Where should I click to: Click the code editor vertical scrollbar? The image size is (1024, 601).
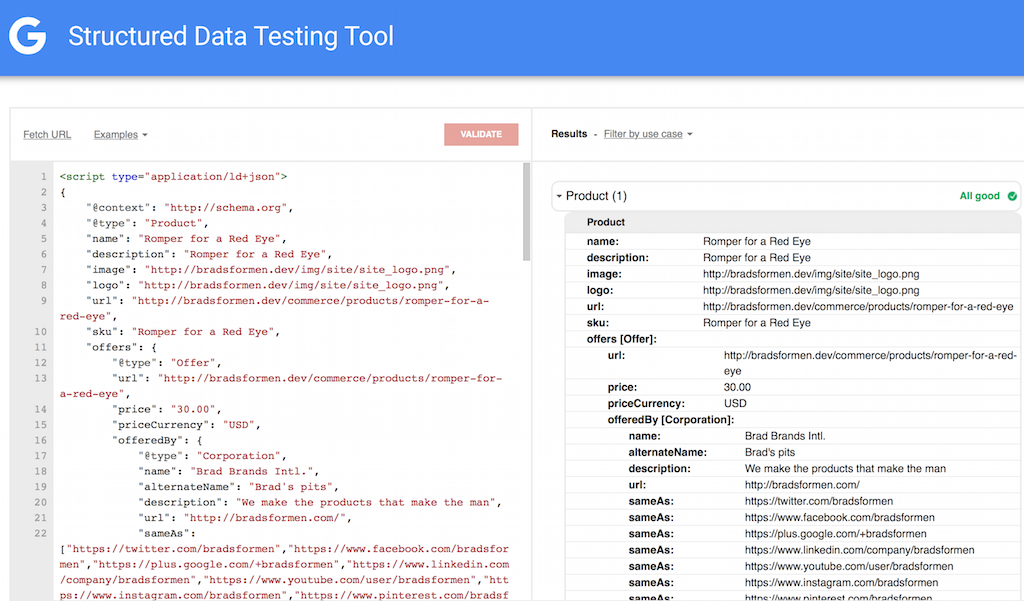click(x=526, y=212)
